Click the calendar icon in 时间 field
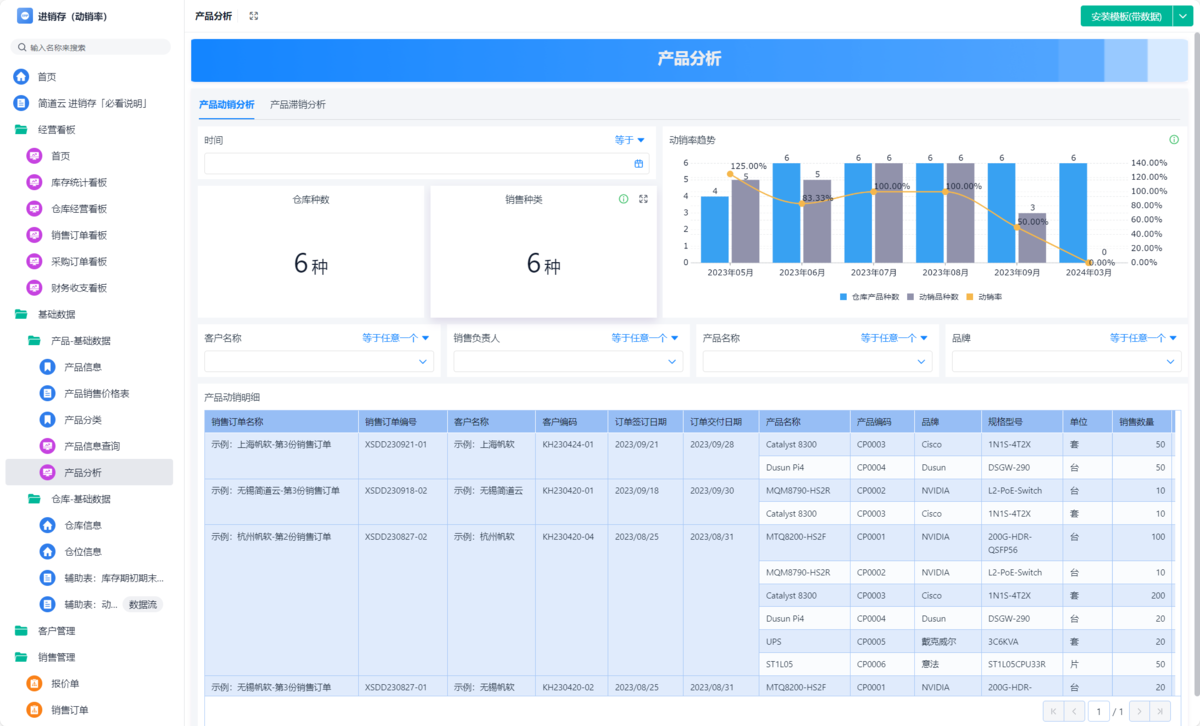 [639, 164]
